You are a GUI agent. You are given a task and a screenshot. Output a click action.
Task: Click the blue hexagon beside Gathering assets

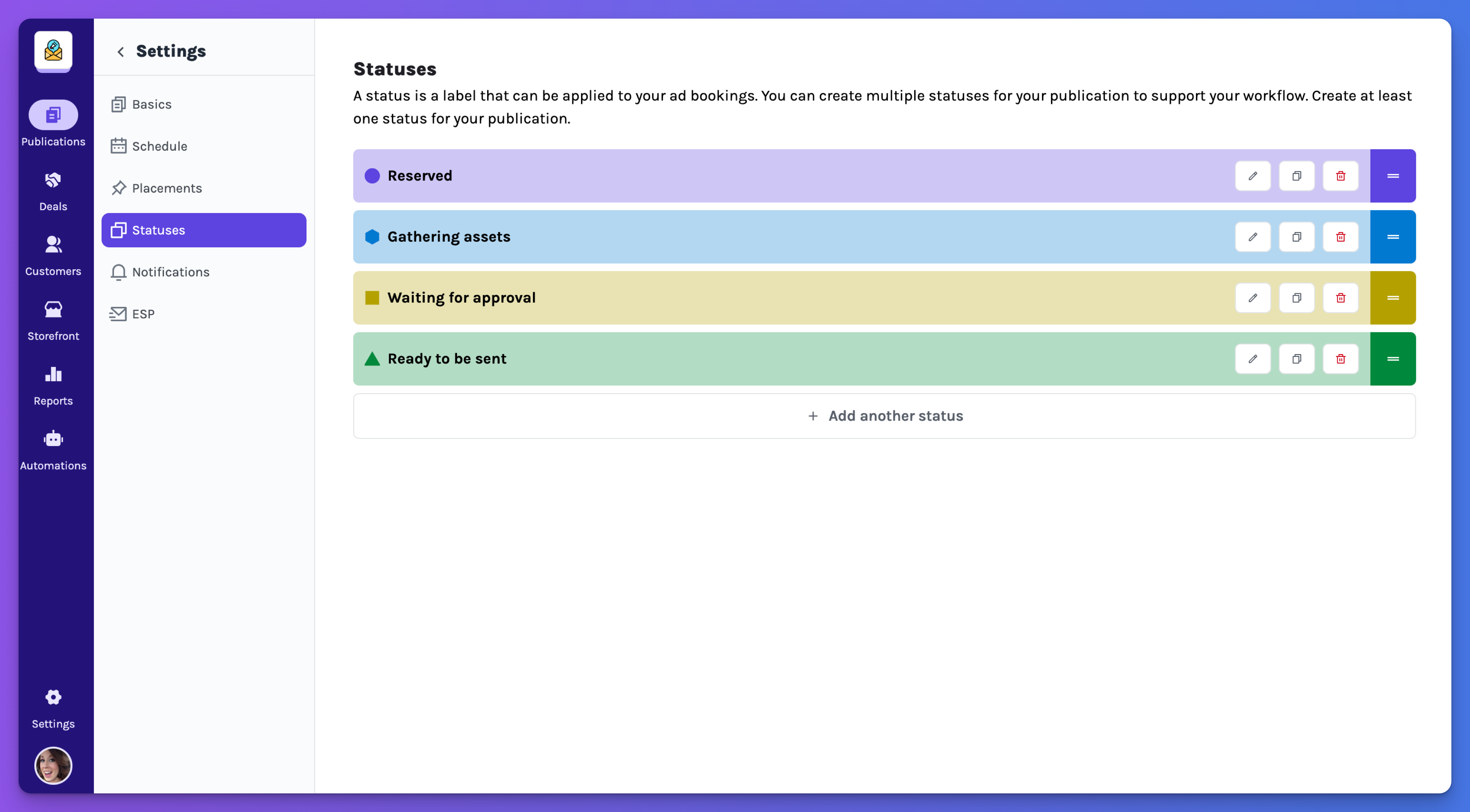pos(372,237)
